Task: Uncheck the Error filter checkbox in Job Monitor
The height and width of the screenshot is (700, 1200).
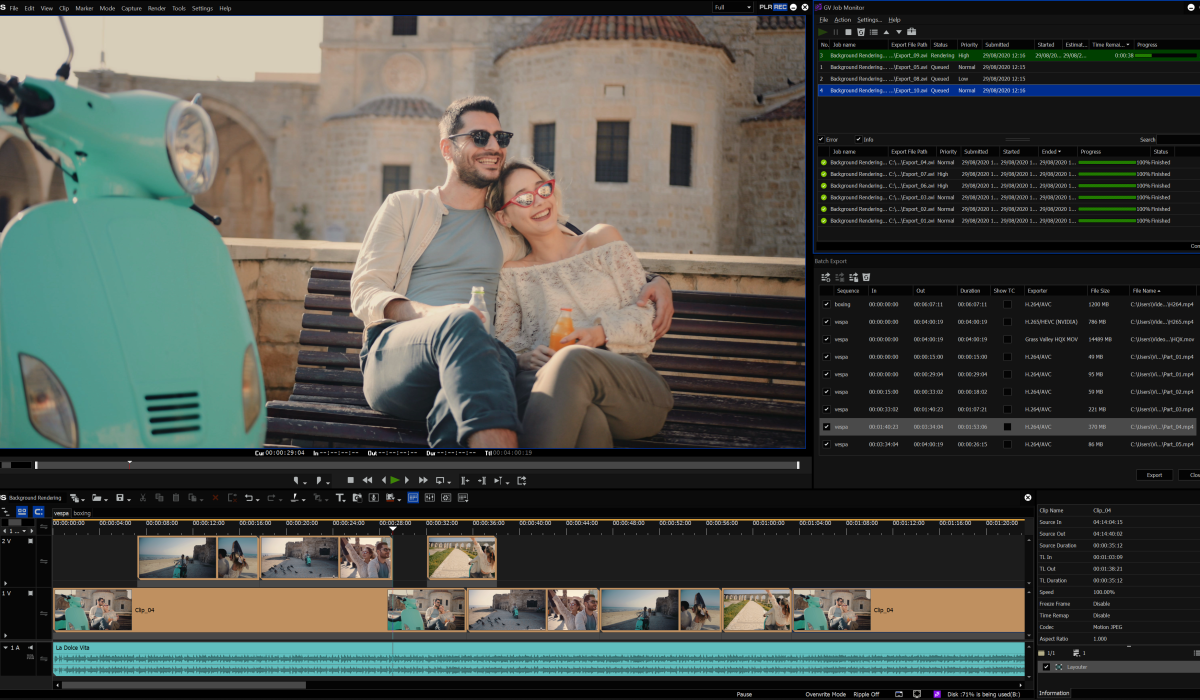Action: coord(821,139)
